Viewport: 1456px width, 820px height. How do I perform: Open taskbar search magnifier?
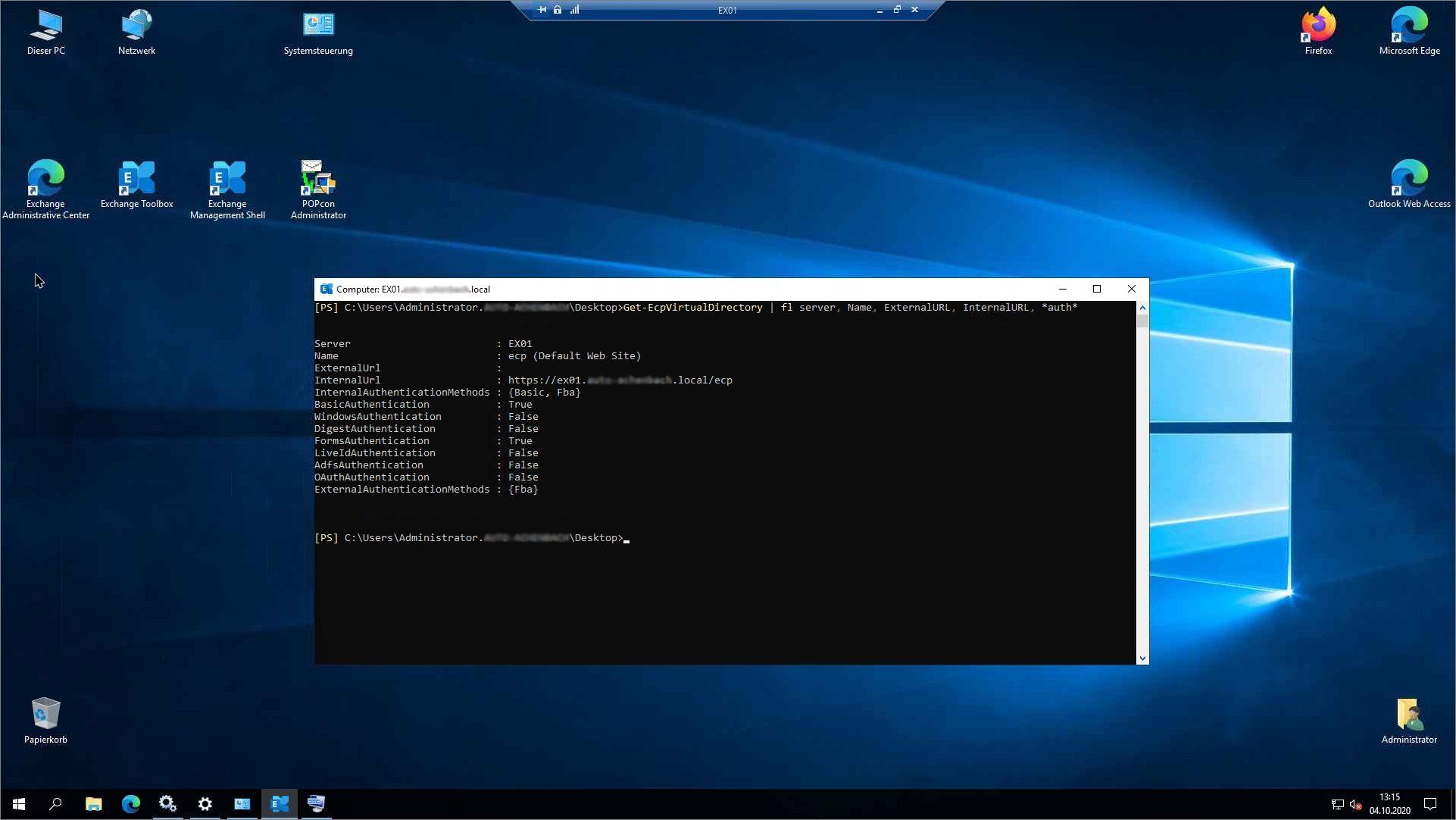click(55, 803)
